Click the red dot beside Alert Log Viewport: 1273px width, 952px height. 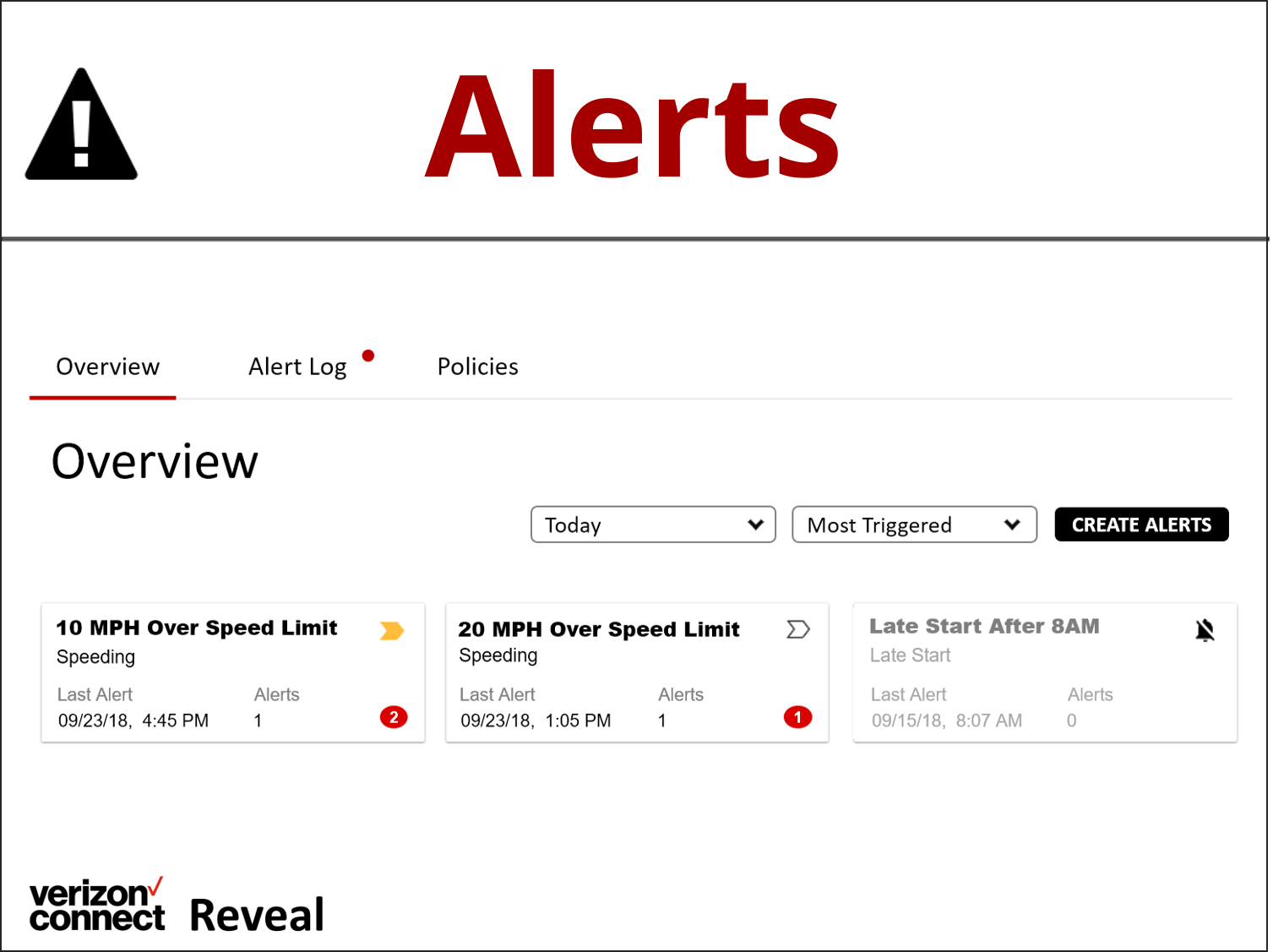(x=368, y=356)
